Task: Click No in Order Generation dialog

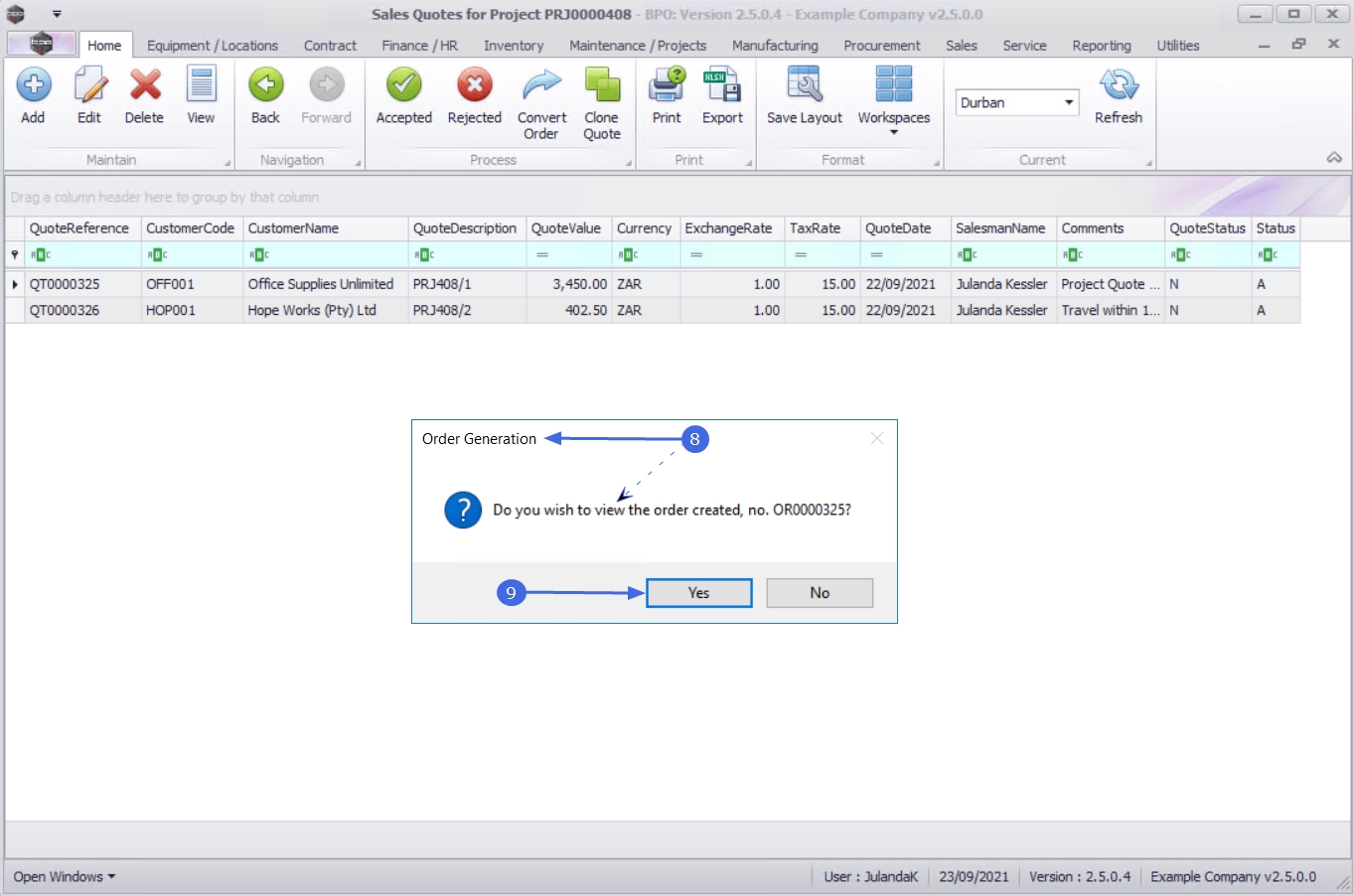Action: coord(820,593)
